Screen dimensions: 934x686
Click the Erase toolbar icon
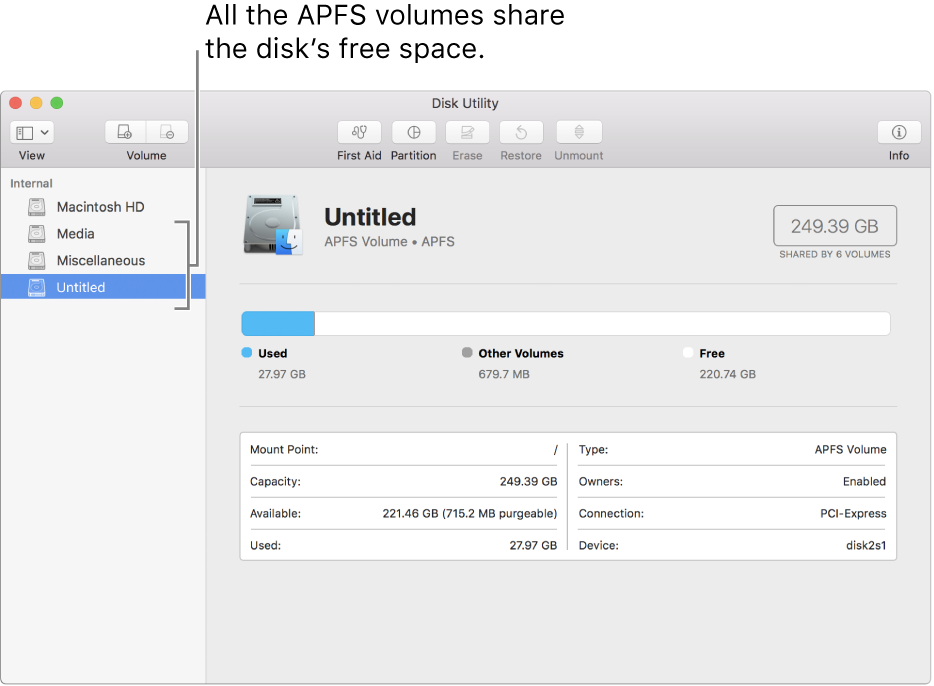point(467,132)
